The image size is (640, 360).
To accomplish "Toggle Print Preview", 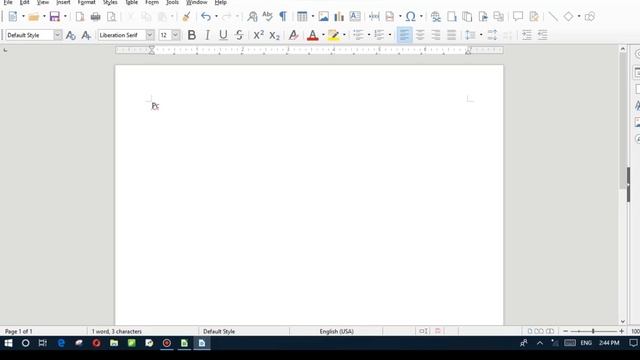I will point(111,16).
